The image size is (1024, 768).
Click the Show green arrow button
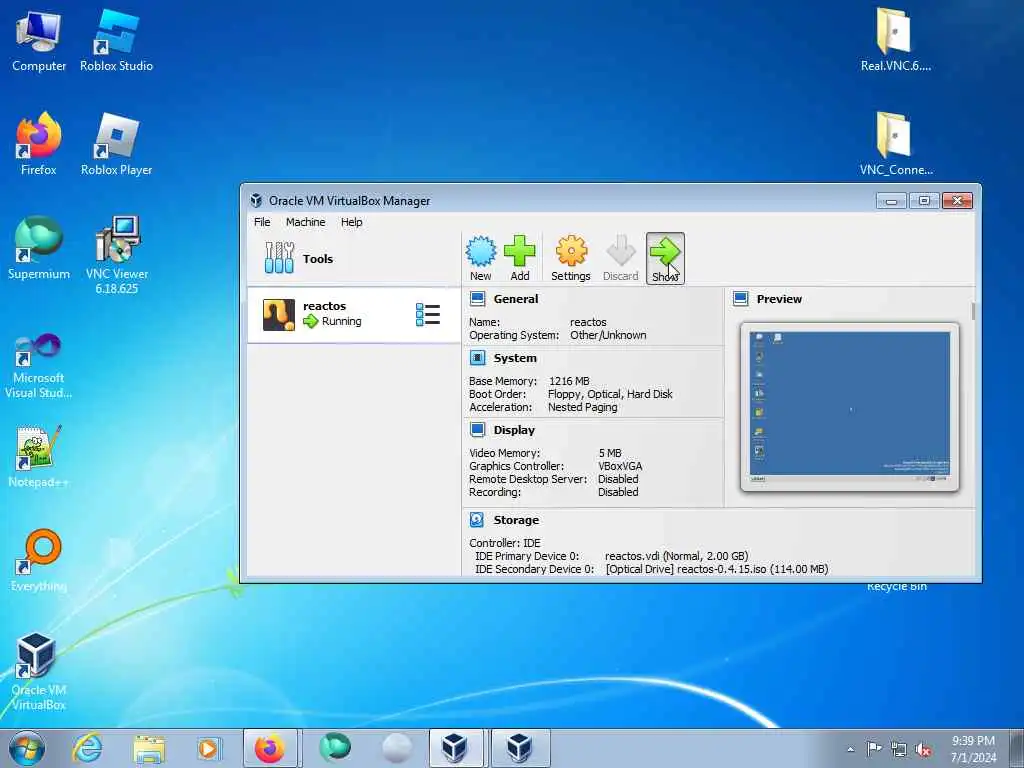pyautogui.click(x=665, y=259)
